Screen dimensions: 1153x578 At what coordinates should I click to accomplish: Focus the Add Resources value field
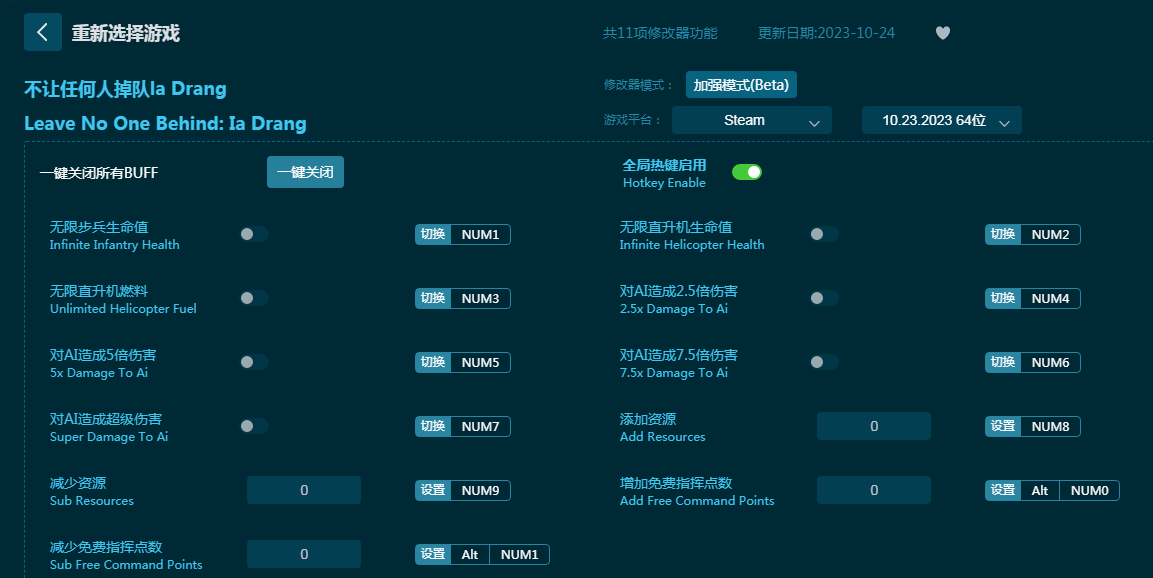point(873,426)
